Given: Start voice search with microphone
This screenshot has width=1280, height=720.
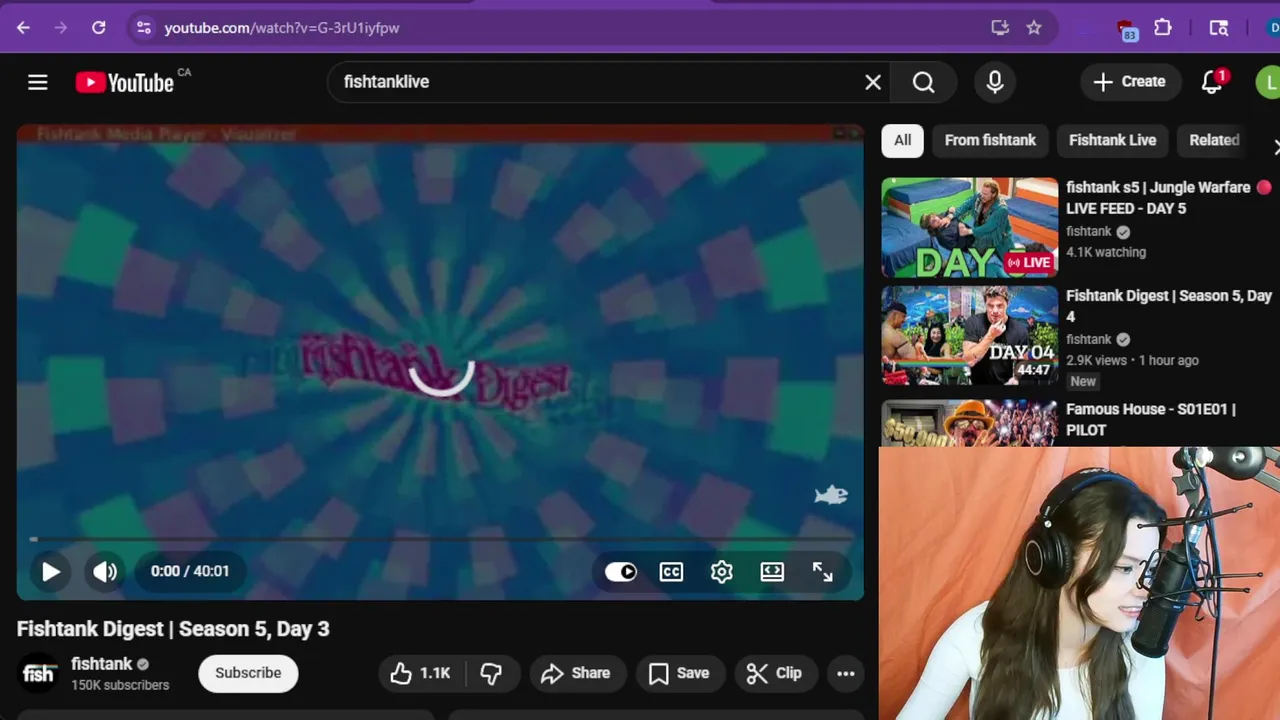Looking at the screenshot, I should point(995,82).
